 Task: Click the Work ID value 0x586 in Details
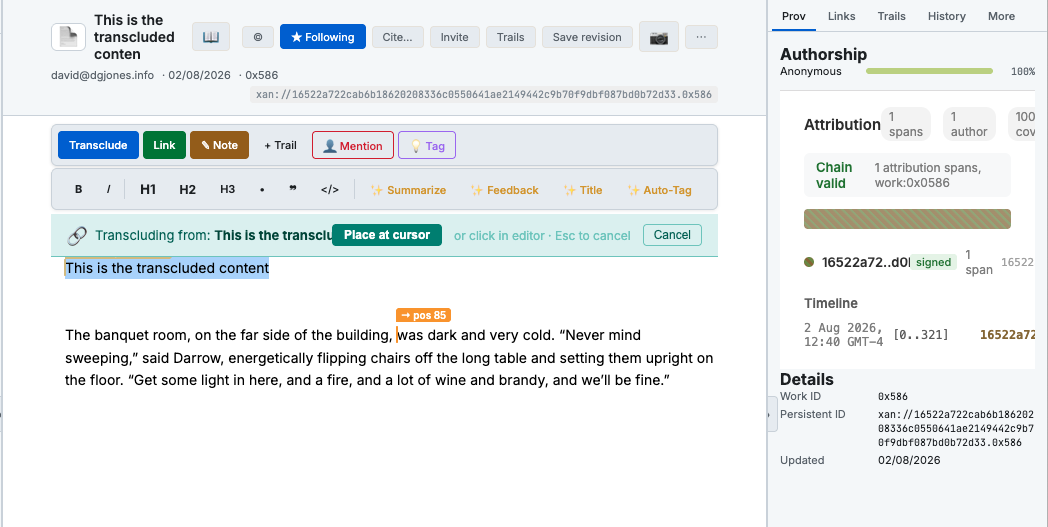893,397
